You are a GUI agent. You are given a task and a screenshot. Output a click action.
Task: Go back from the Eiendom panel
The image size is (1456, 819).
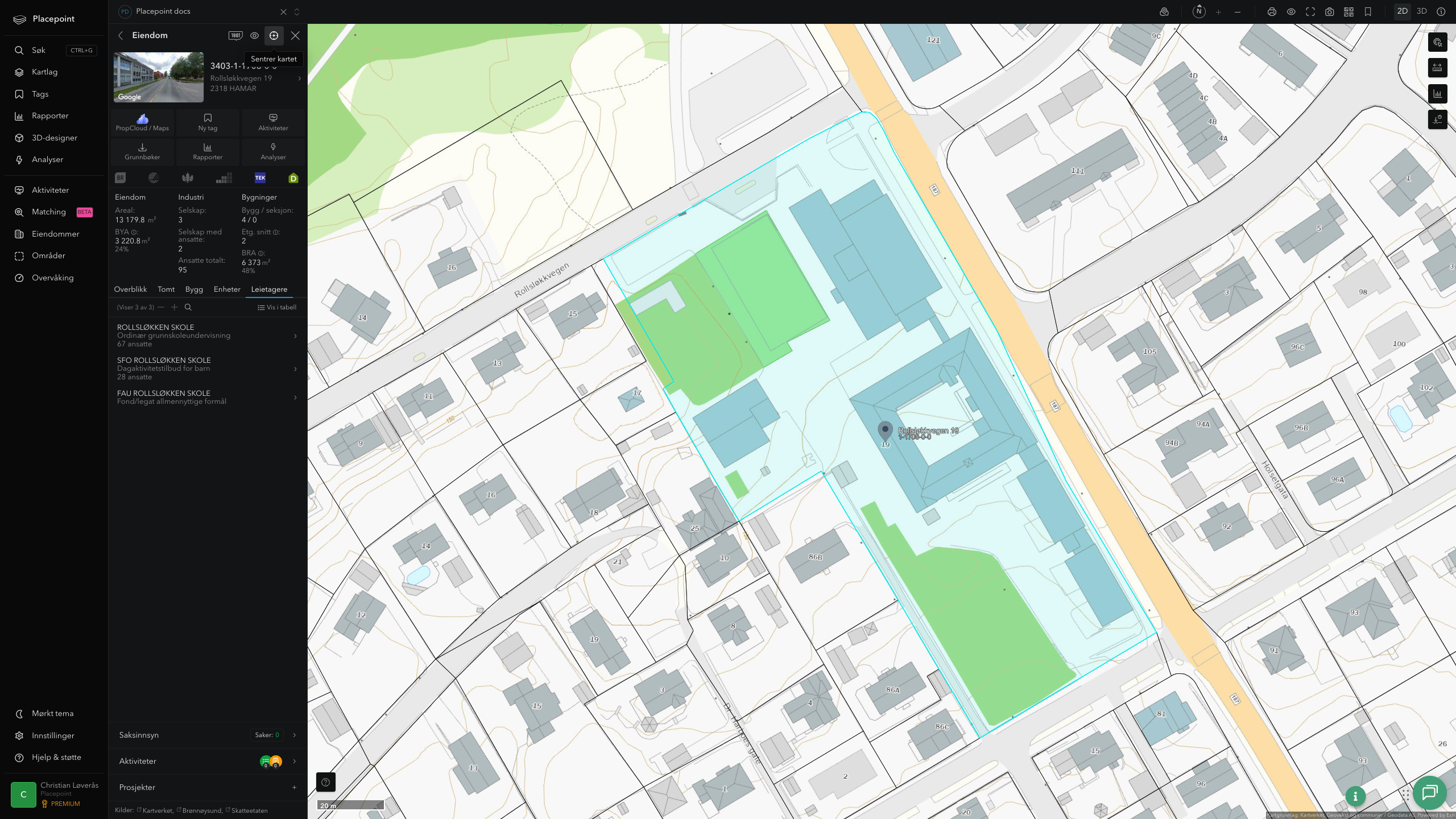click(121, 35)
